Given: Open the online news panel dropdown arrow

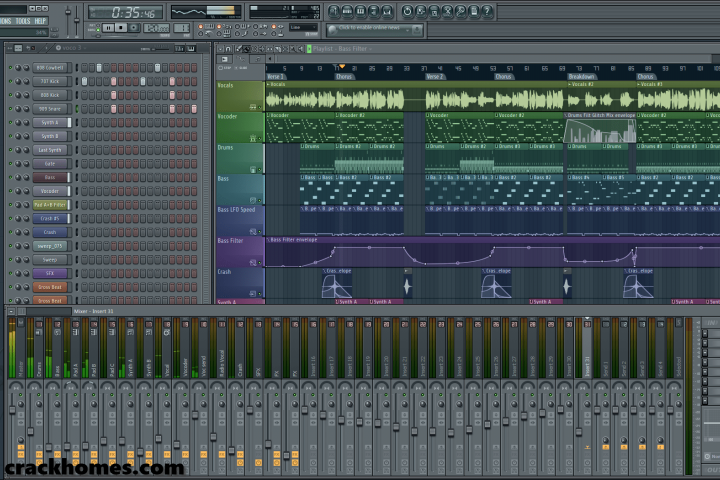Looking at the screenshot, I should pyautogui.click(x=409, y=30).
